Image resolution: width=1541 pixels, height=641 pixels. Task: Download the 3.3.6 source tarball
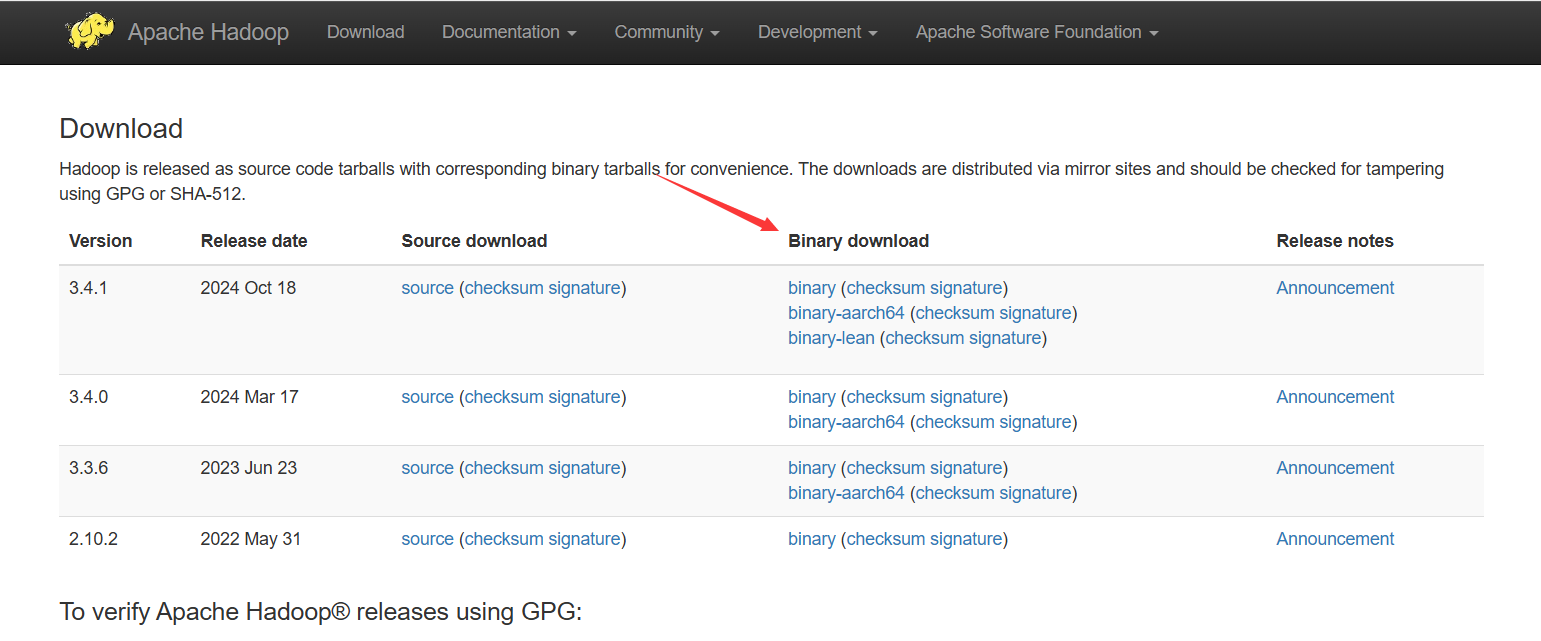coord(427,468)
